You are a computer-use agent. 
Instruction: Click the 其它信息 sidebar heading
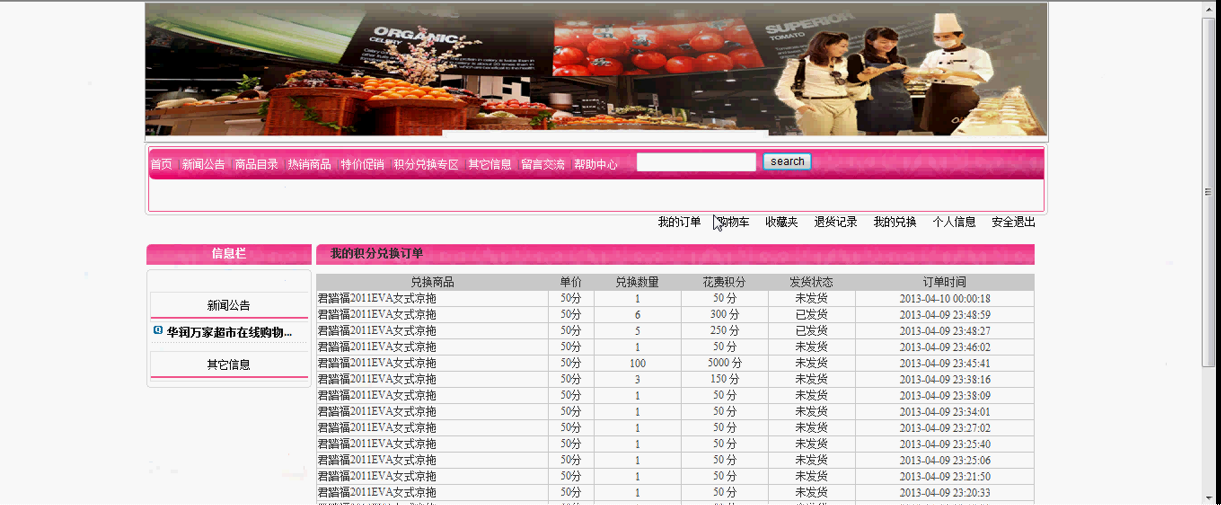coord(229,365)
